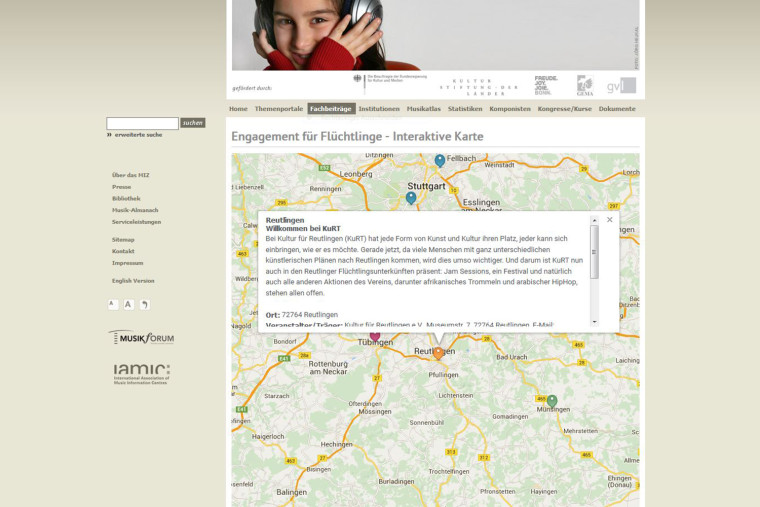Click the header photo of girl with headphones
The image size is (760, 507).
[x=435, y=35]
